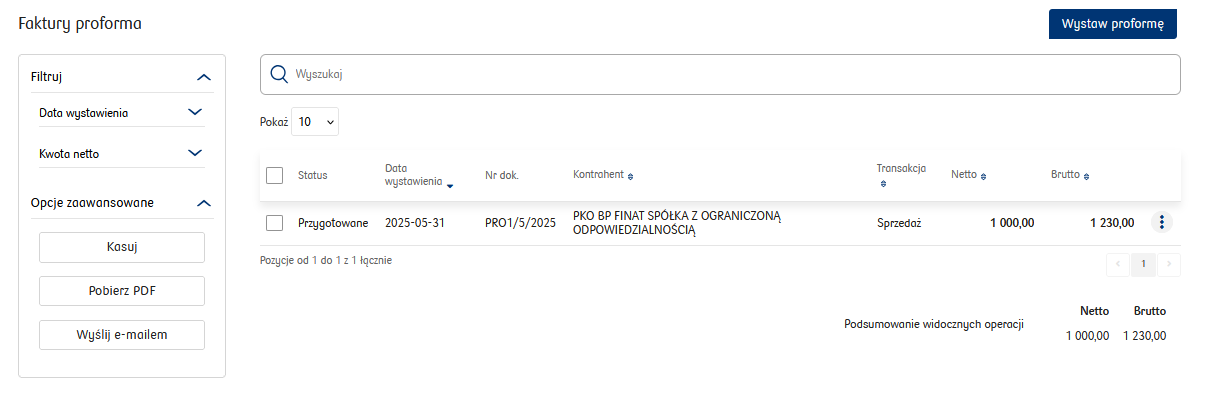Sort by Kontrahent column arrows
Image resolution: width=1215 pixels, height=401 pixels.
pos(630,176)
